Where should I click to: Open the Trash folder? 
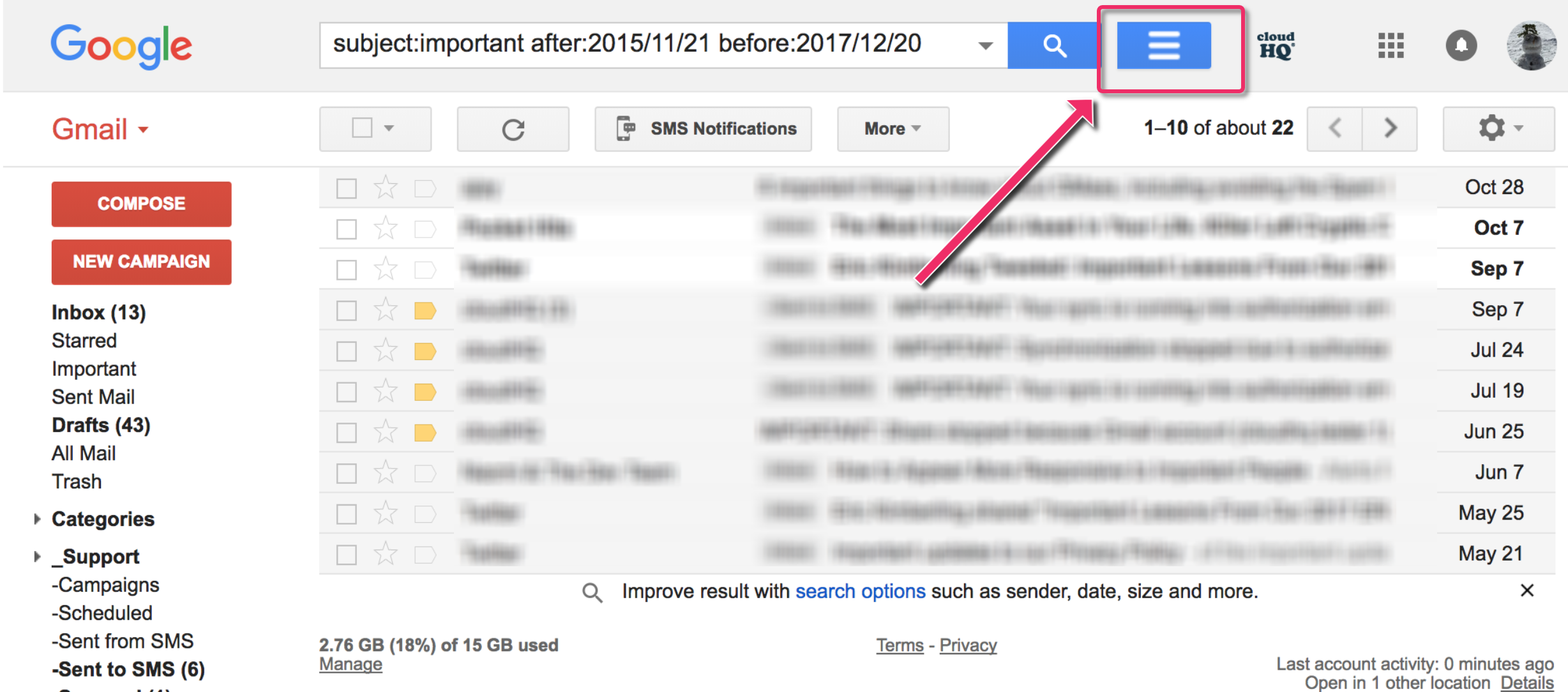click(77, 481)
